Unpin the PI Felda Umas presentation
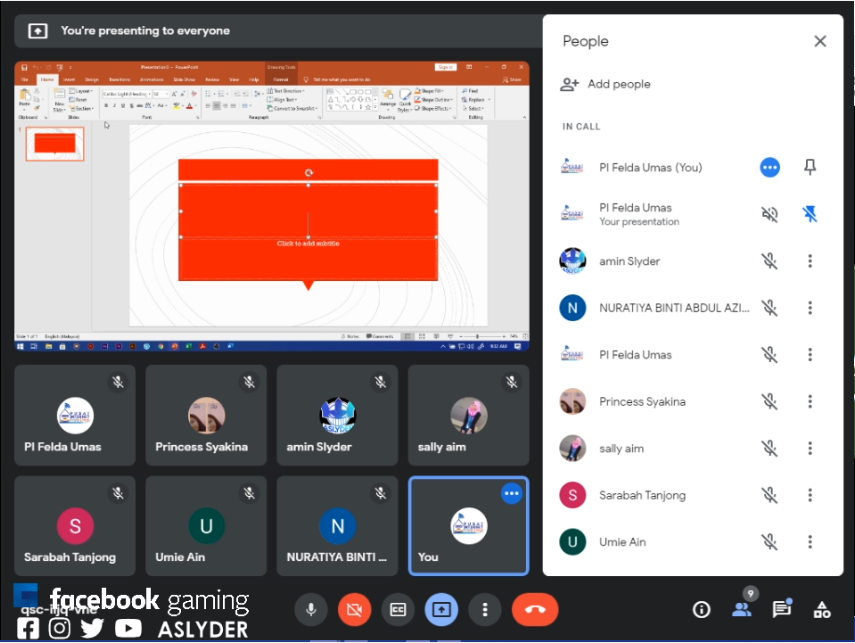Screen dimensions: 855x643 tap(810, 214)
